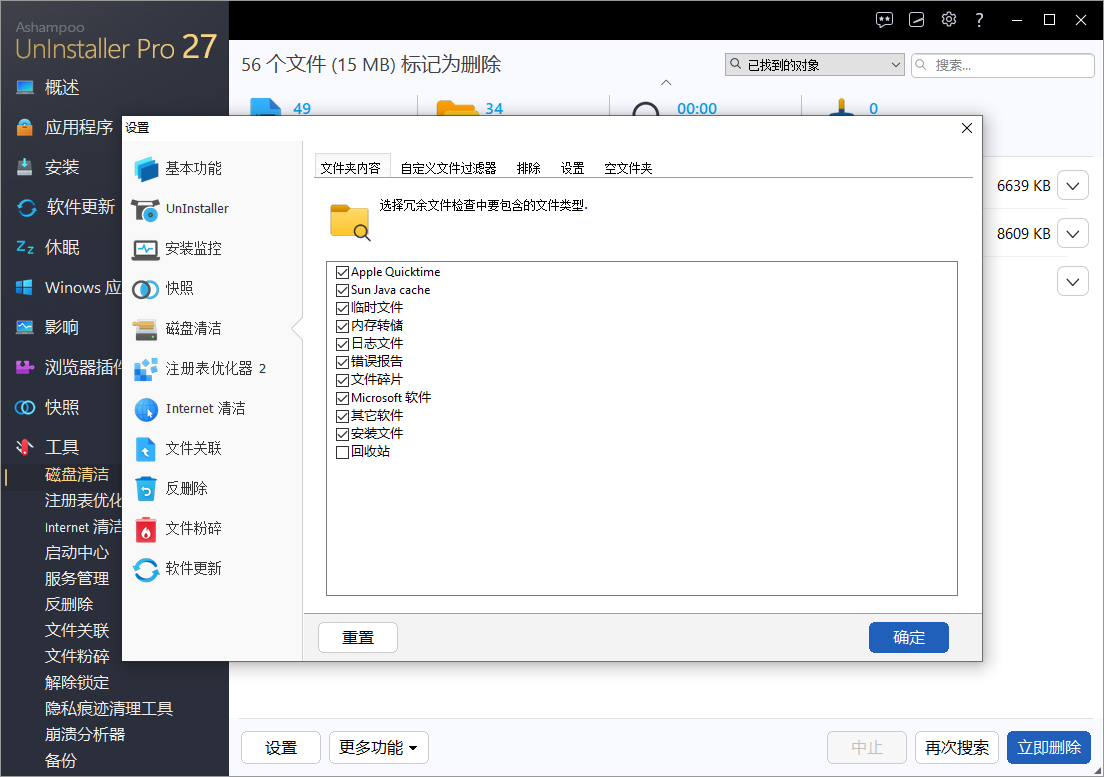Uncheck Apple Quicktime checkbox

(342, 272)
